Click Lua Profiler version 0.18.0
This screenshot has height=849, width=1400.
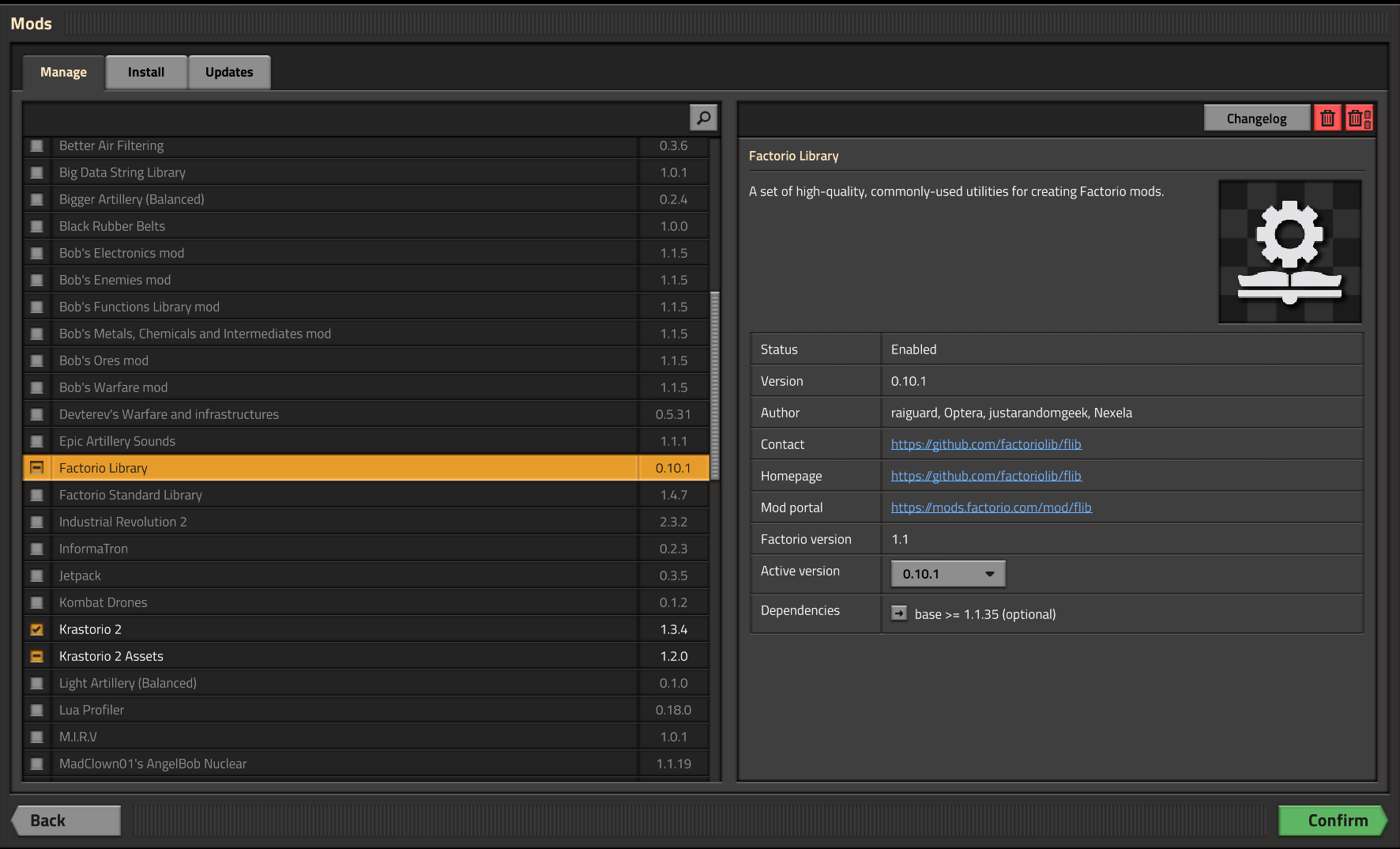tap(673, 710)
